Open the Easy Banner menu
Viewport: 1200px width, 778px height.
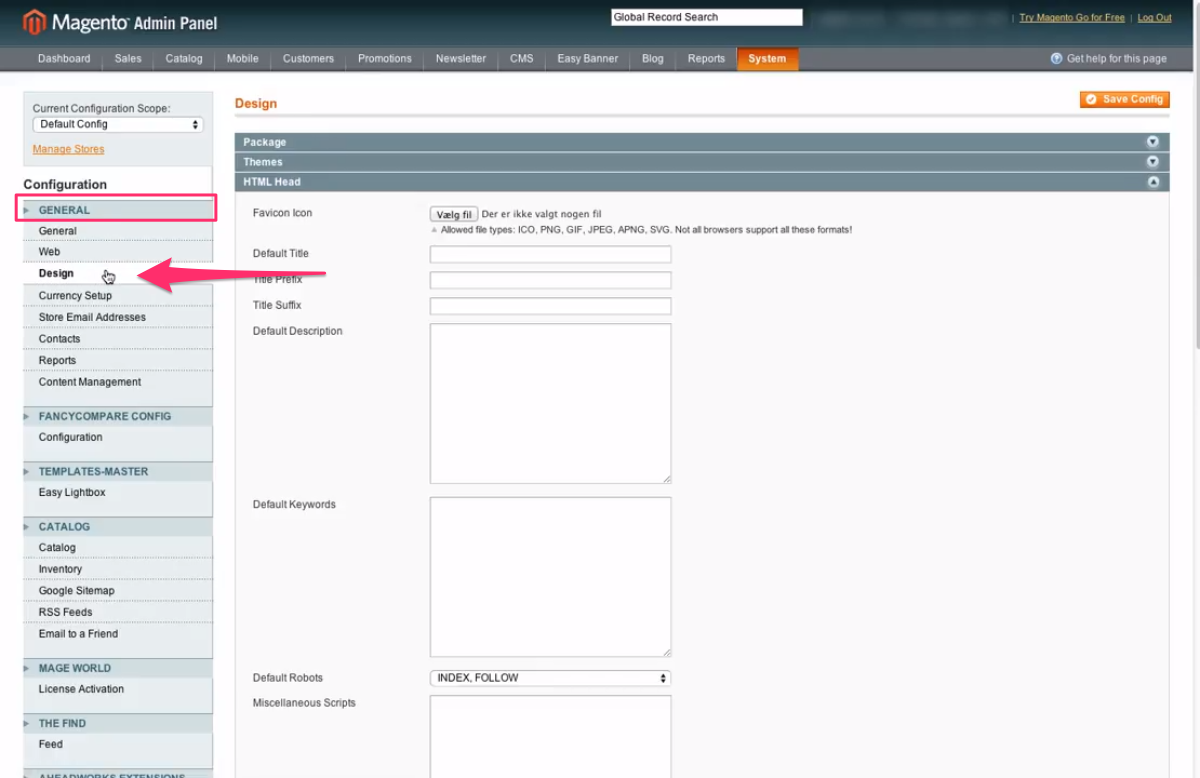(x=588, y=59)
